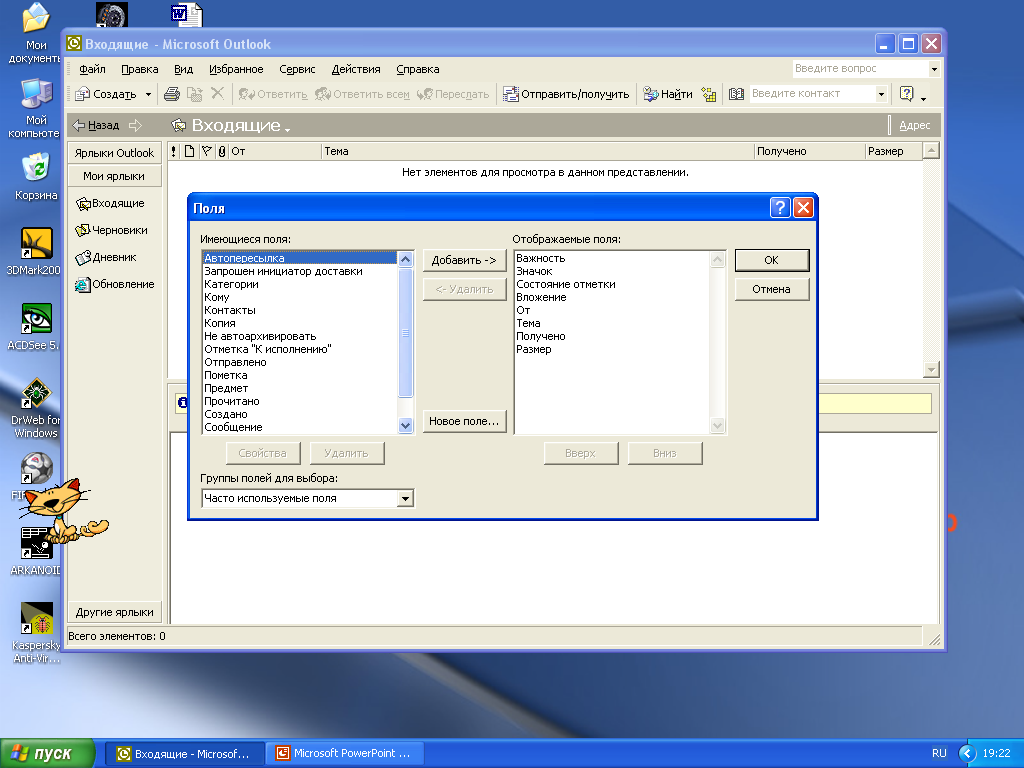
Task: Open the Справка menu
Action: 417,69
